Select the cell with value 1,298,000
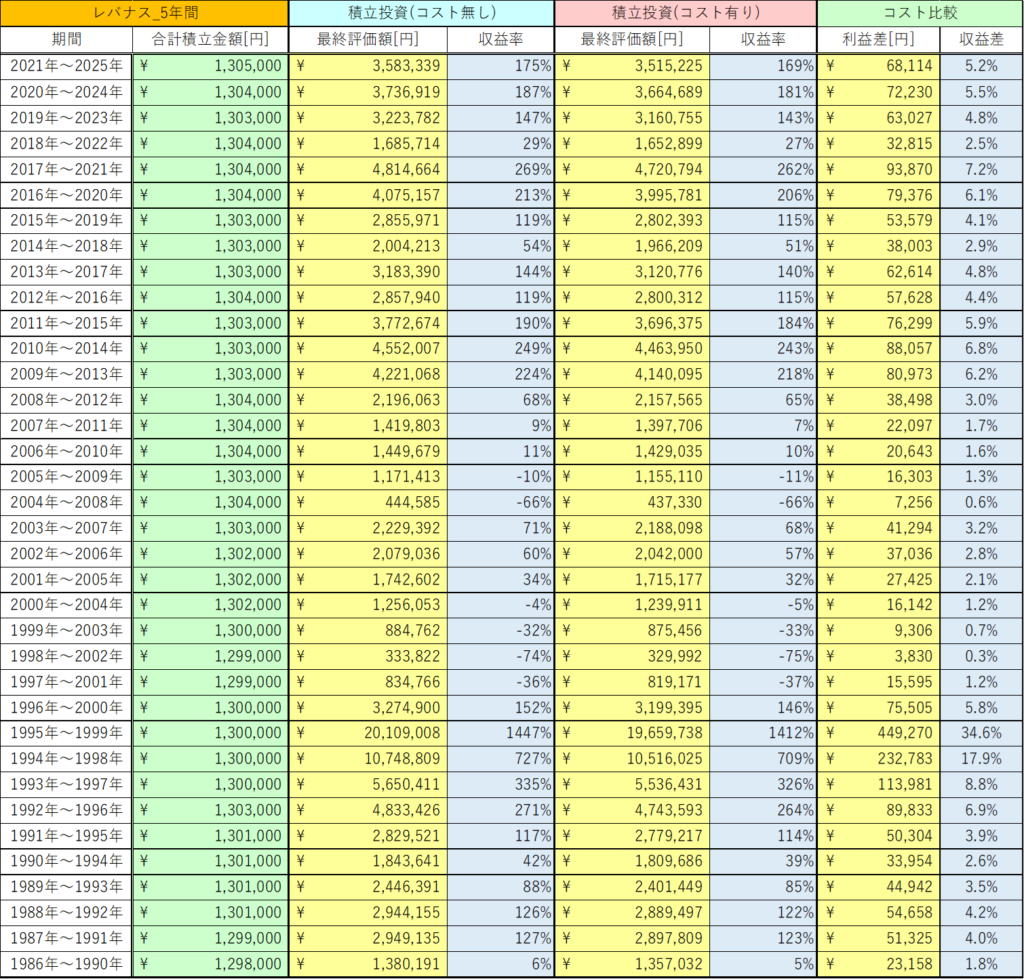Image resolution: width=1024 pixels, height=979 pixels. click(210, 963)
